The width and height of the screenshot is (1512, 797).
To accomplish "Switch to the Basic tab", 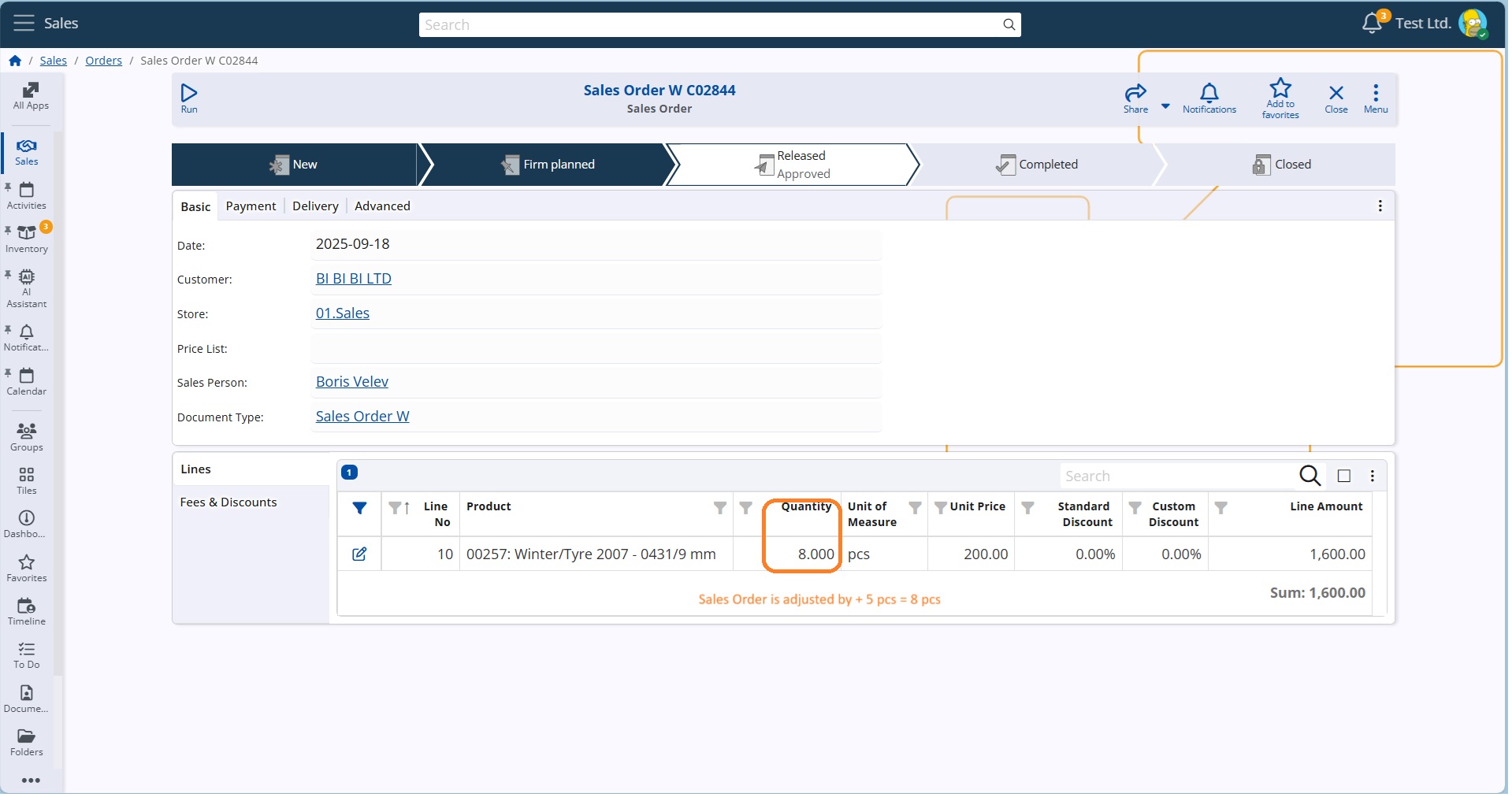I will point(195,207).
